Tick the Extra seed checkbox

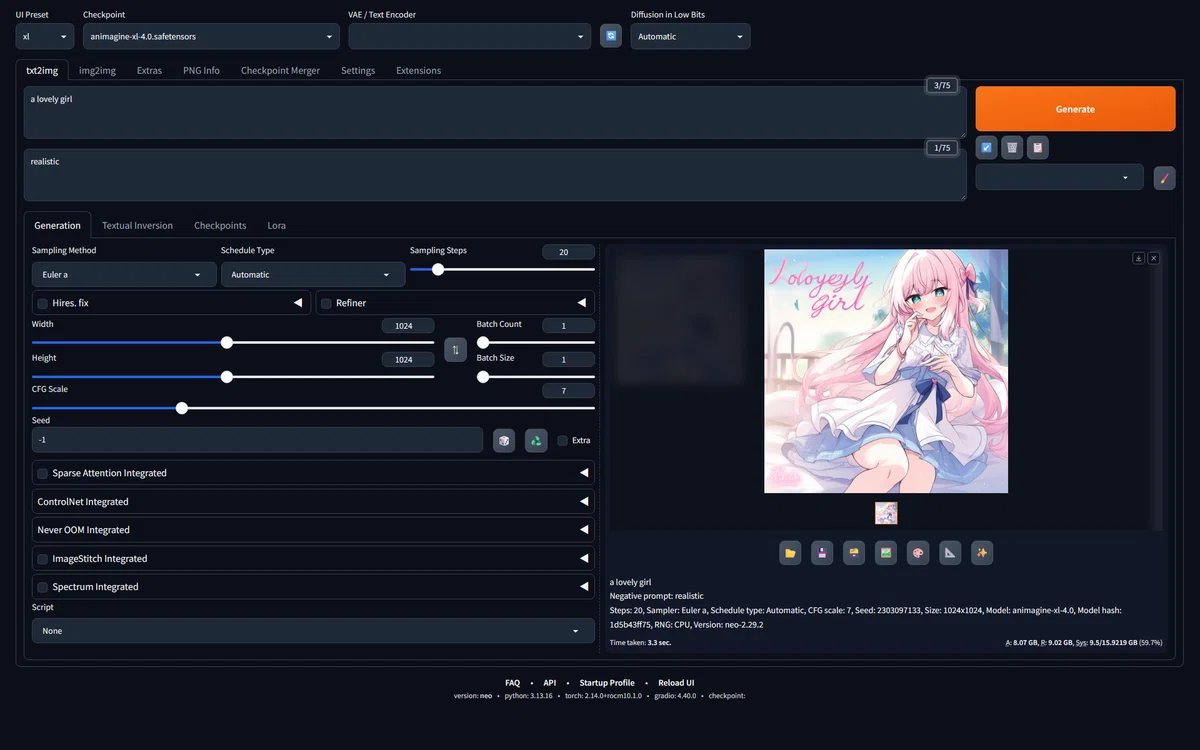563,440
